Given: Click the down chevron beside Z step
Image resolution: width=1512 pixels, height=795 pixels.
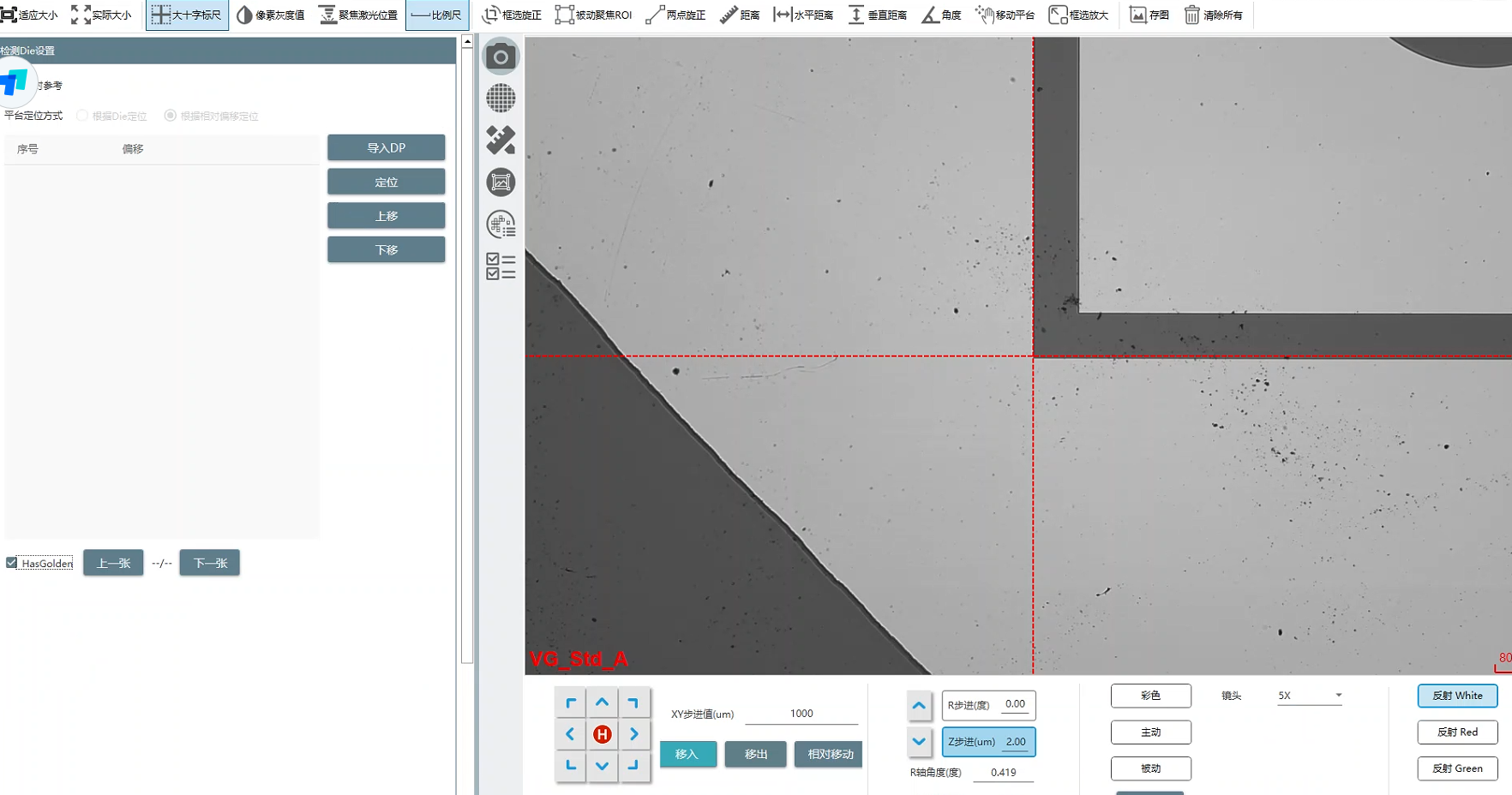Looking at the screenshot, I should (x=919, y=742).
